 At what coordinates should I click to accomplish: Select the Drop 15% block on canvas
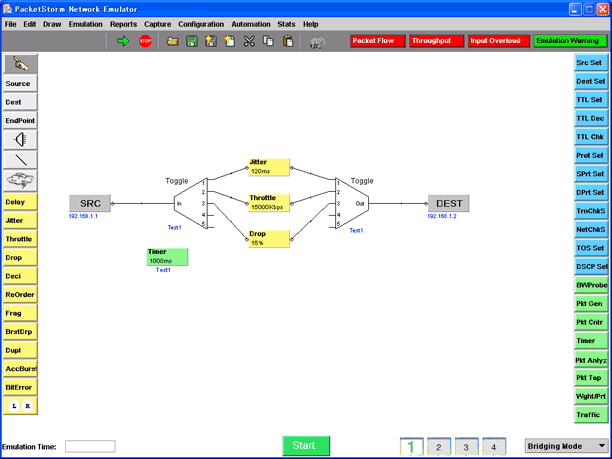[269, 239]
